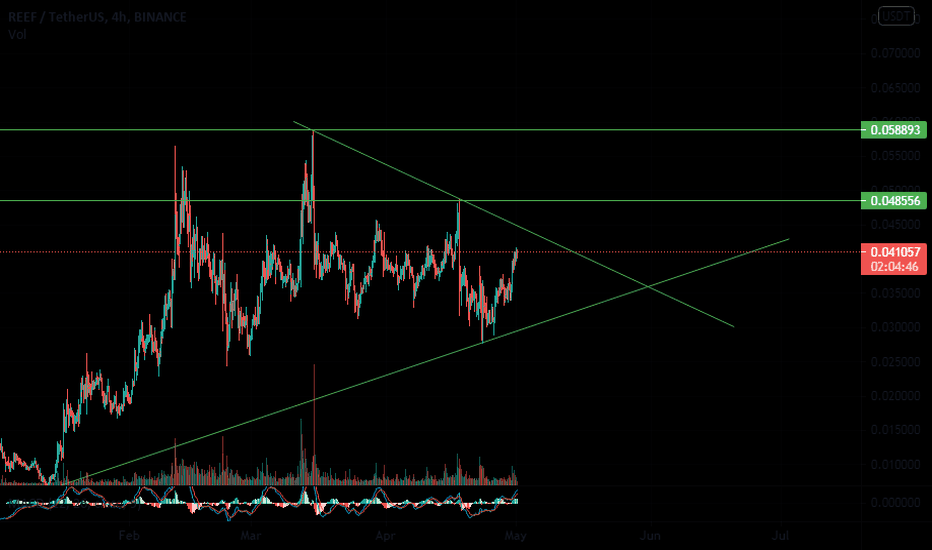The height and width of the screenshot is (550, 932).
Task: Click the Jun label on time axis
Action: 650,536
